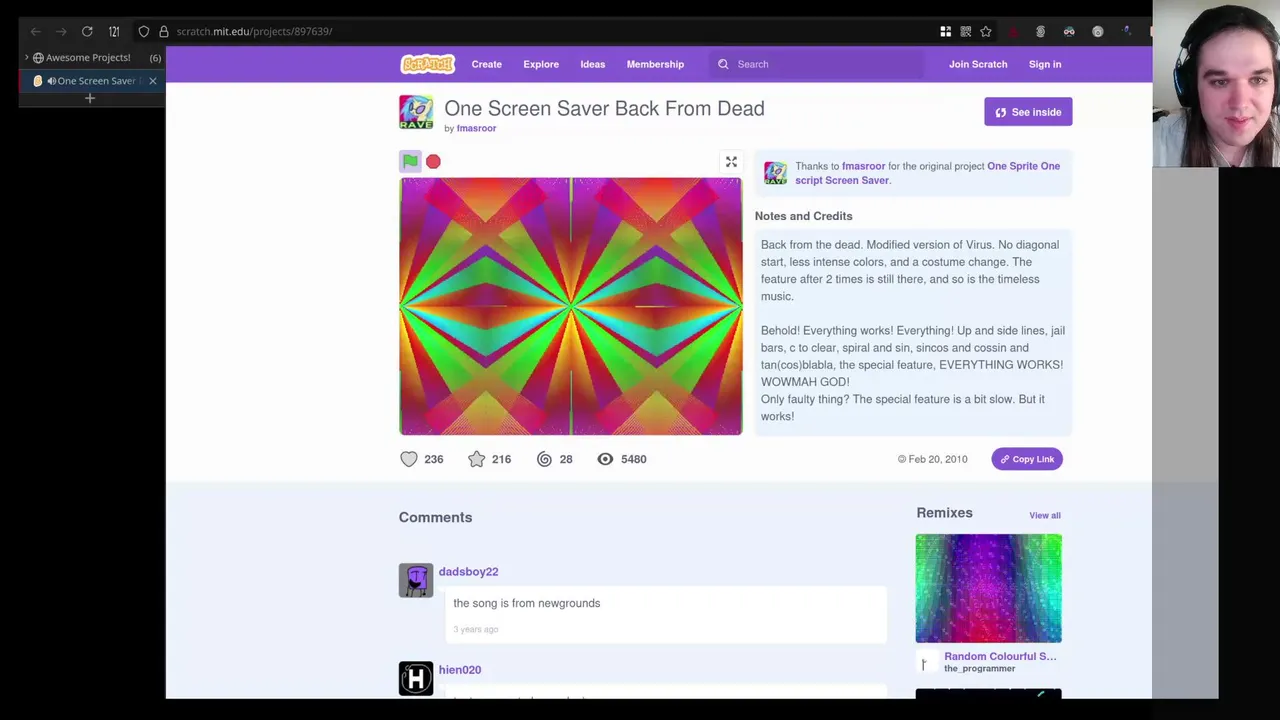Click Sign in
This screenshot has height=720, width=1280.
[1045, 64]
